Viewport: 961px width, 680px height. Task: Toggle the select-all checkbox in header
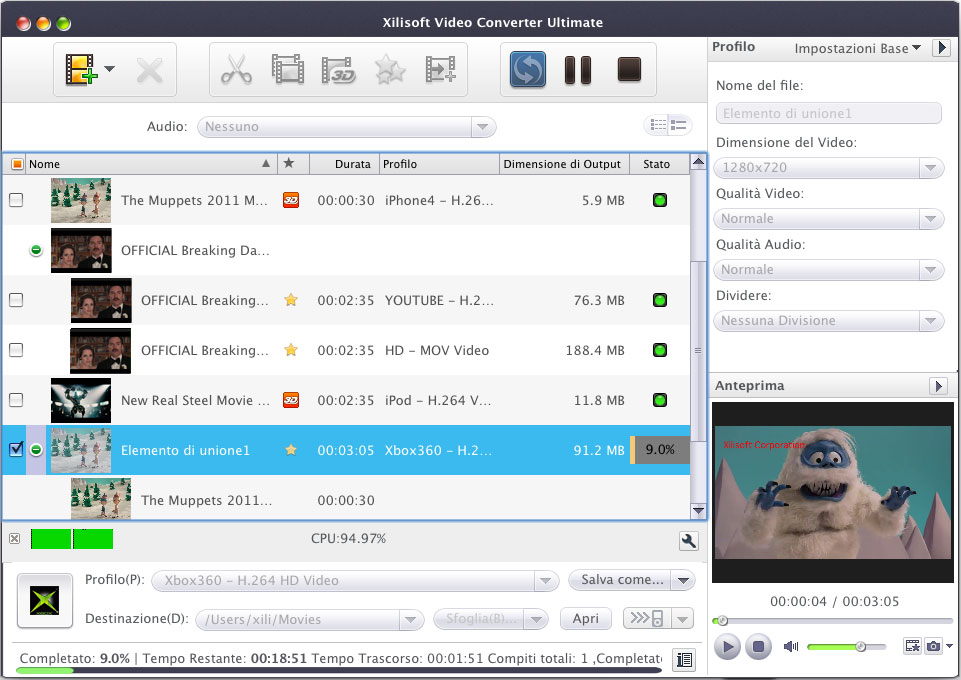click(x=17, y=164)
